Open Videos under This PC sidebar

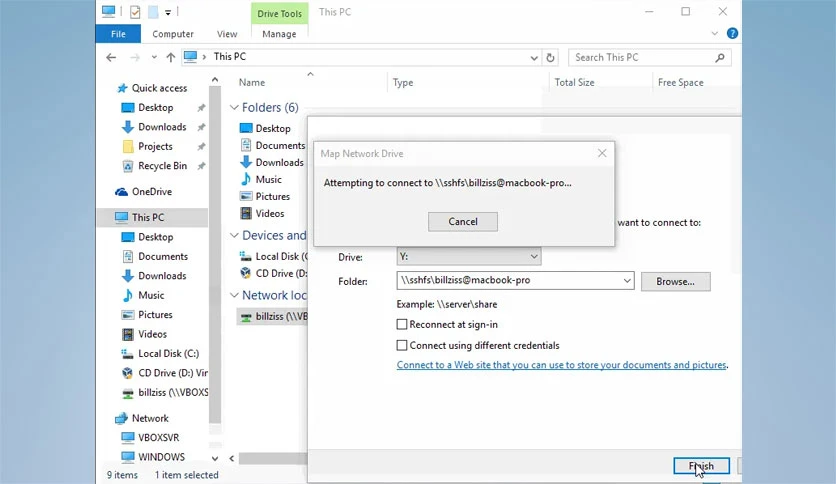tap(152, 334)
